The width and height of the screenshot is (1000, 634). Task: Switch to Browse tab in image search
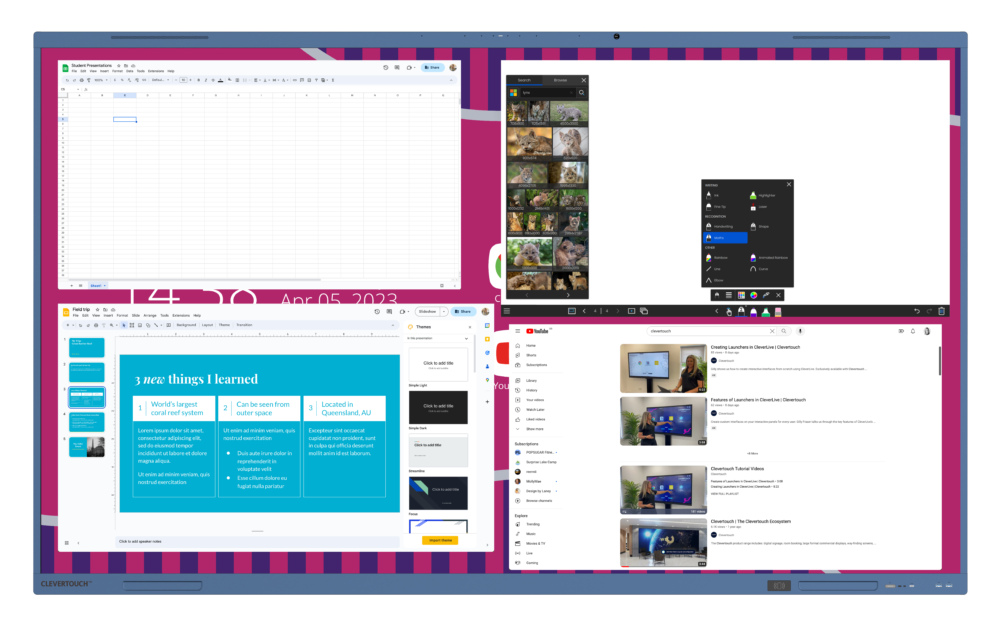(x=560, y=80)
